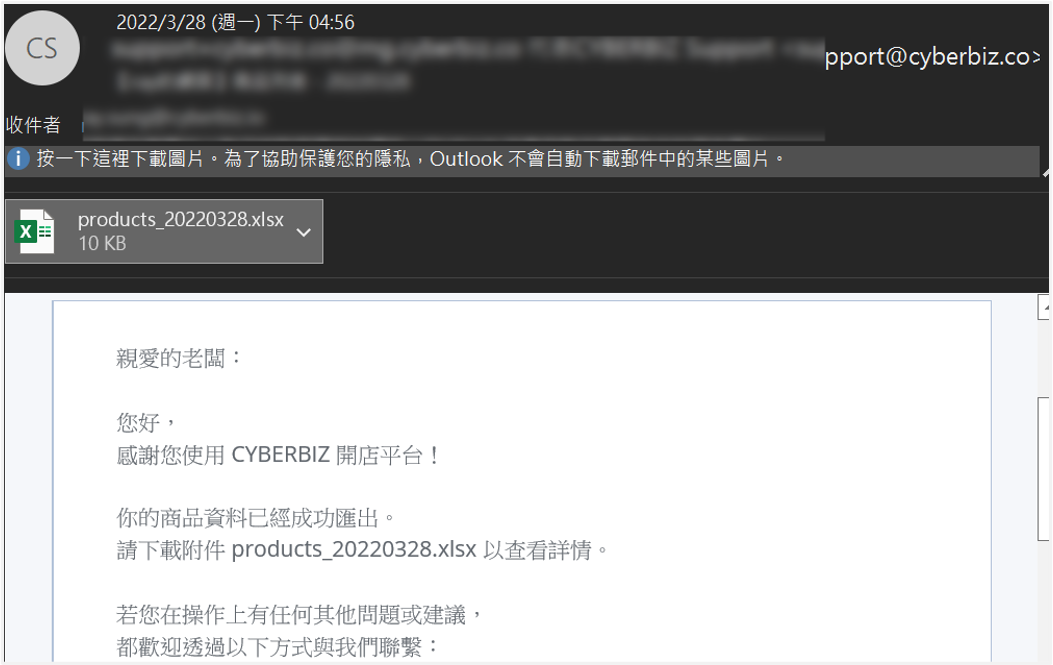Expand the products_20220328.xlsx attachment dropdown arrow

coord(304,232)
